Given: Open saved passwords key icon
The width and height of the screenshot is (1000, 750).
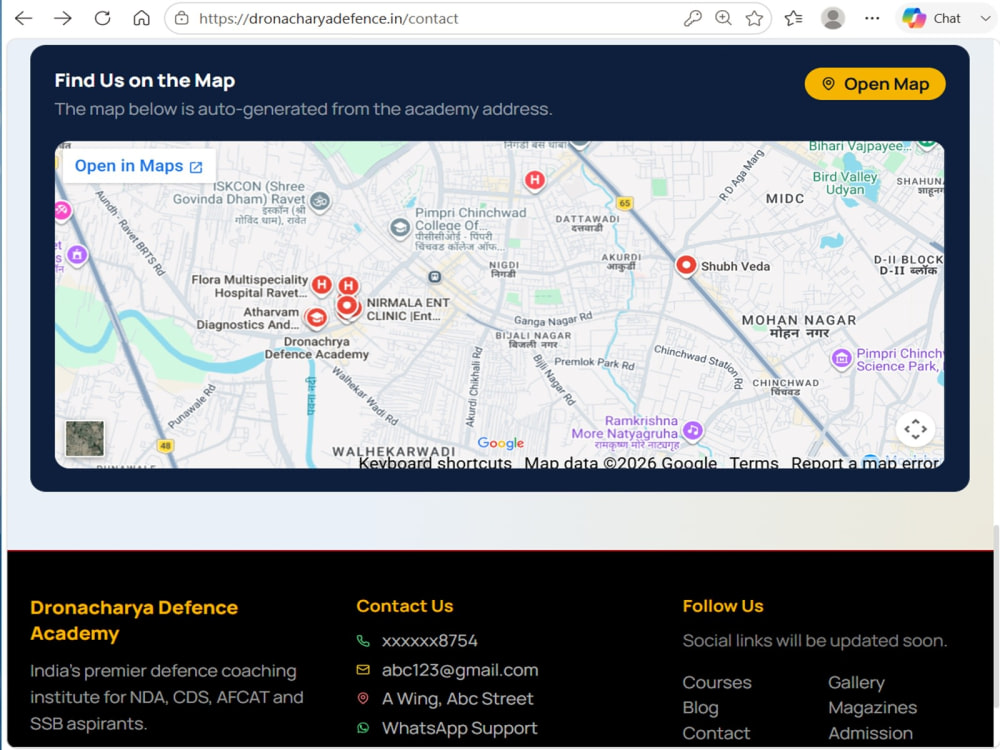Looking at the screenshot, I should click(x=693, y=18).
